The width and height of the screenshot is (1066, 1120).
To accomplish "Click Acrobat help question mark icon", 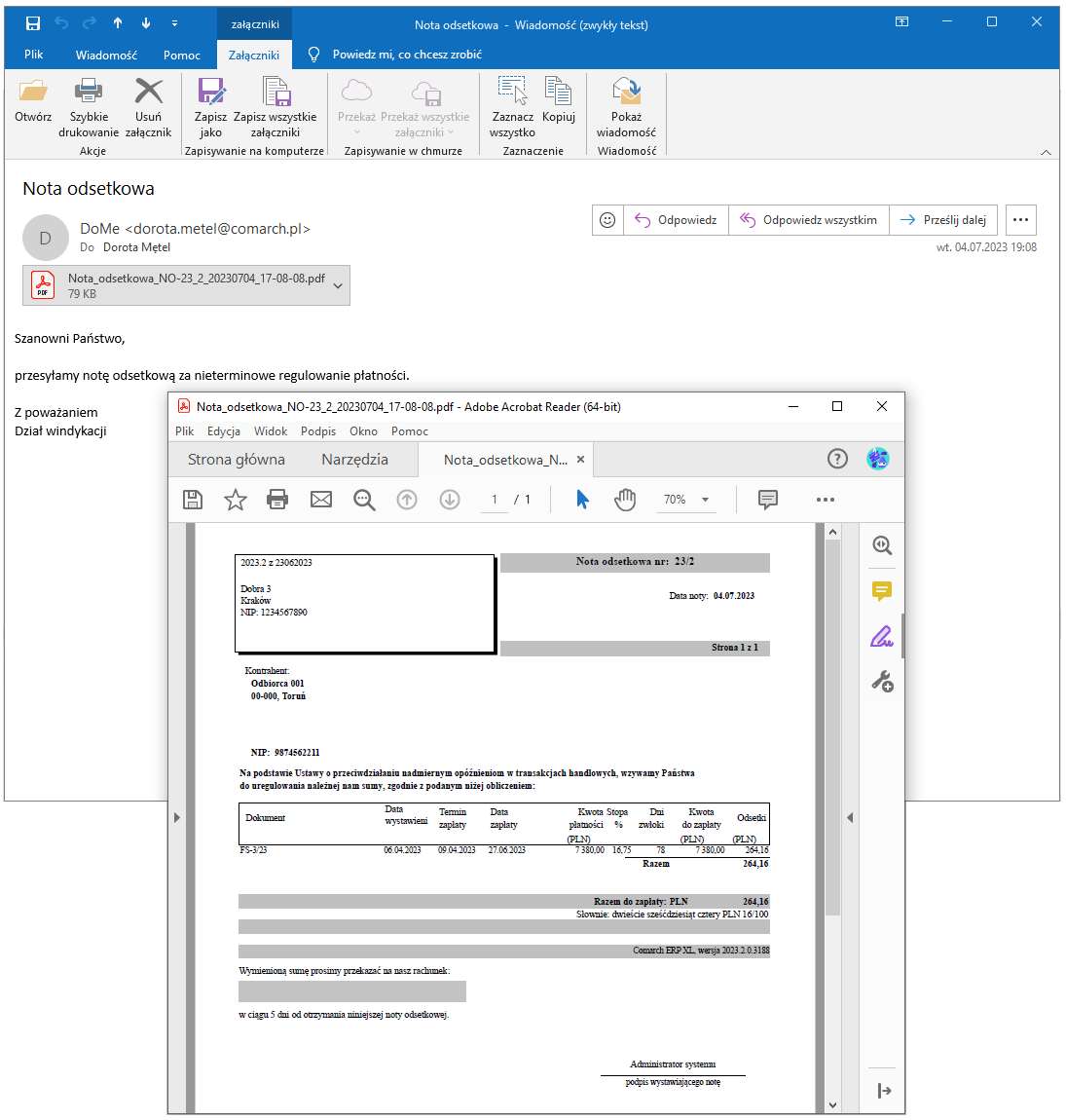I will click(837, 459).
